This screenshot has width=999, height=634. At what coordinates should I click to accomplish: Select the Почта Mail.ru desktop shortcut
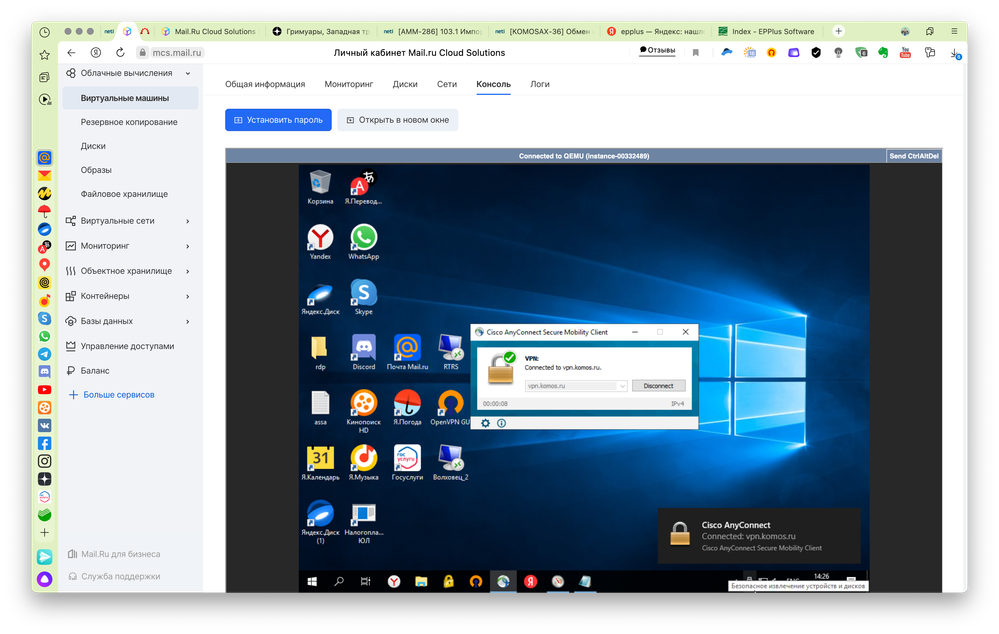tap(407, 352)
